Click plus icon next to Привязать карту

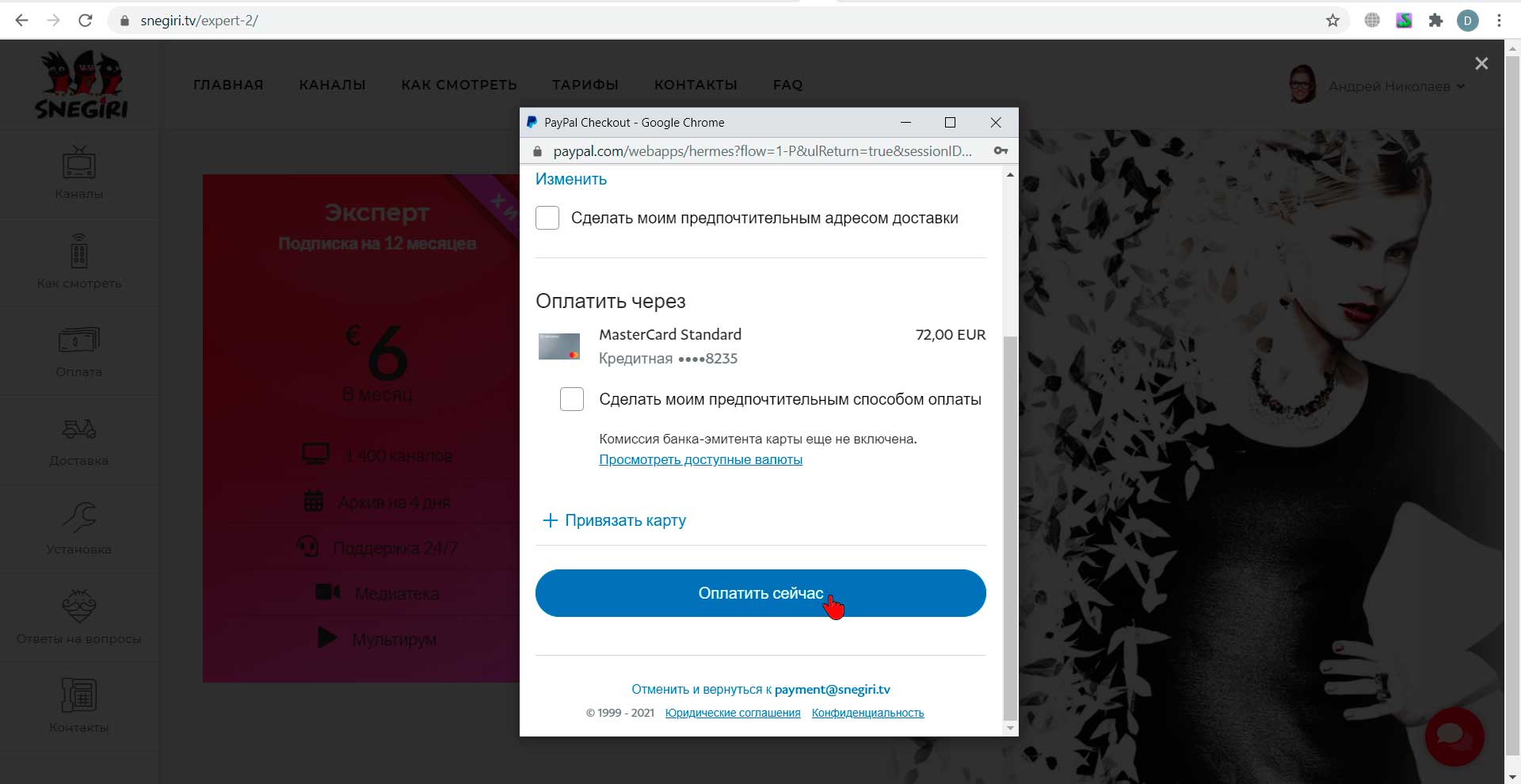[x=550, y=520]
